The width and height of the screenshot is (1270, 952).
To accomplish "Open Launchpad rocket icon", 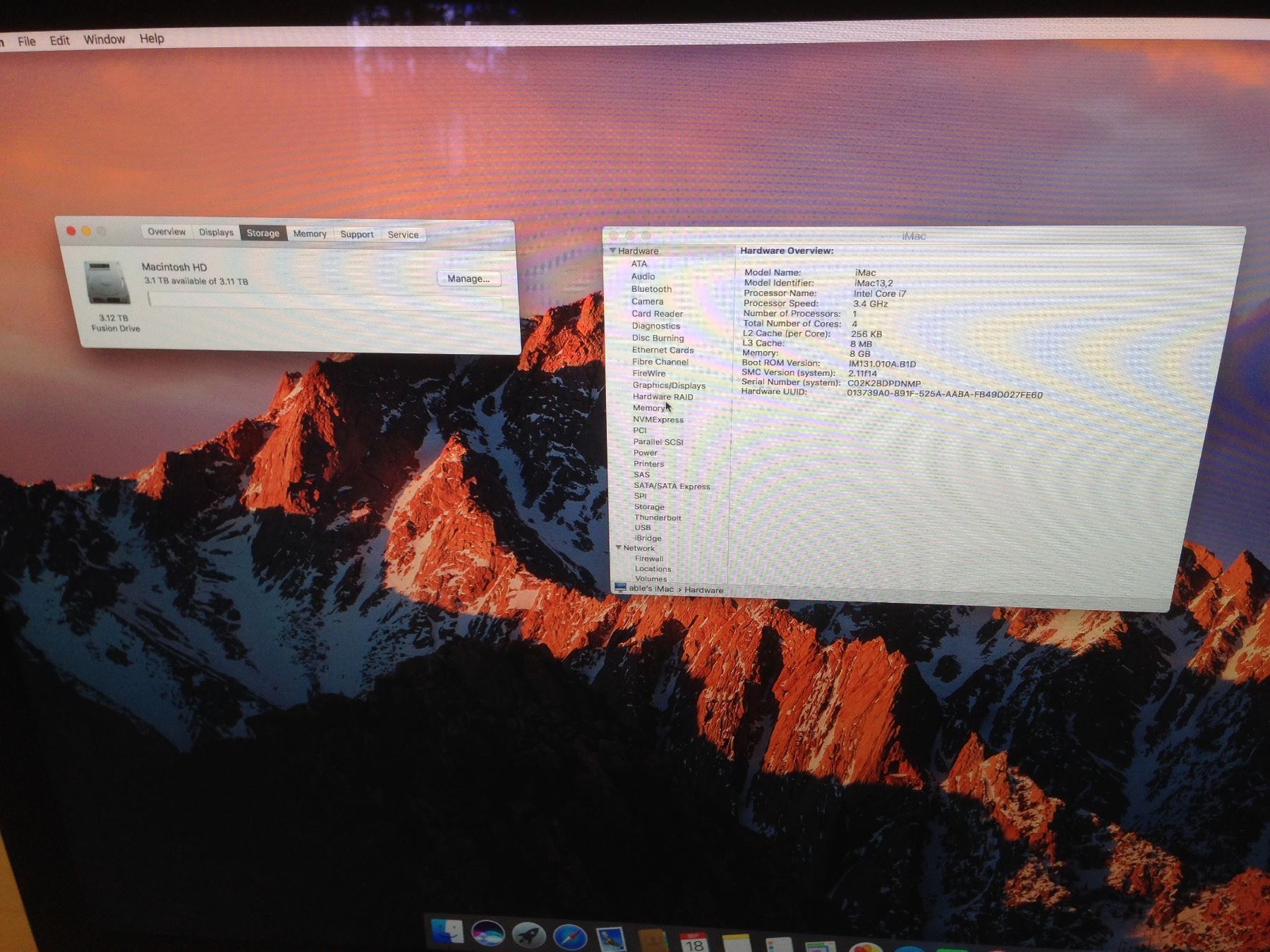I will [x=529, y=936].
